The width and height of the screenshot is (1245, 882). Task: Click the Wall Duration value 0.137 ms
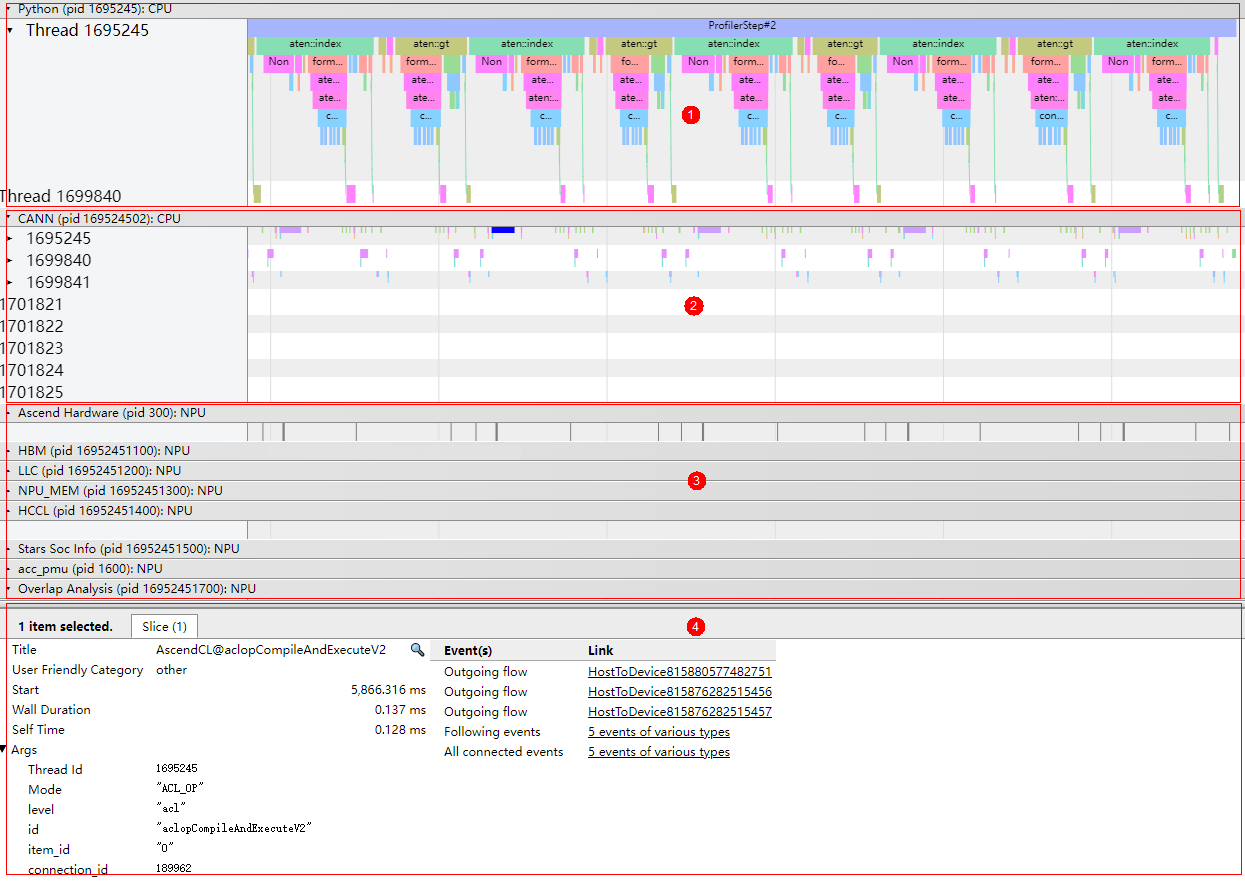[400, 710]
